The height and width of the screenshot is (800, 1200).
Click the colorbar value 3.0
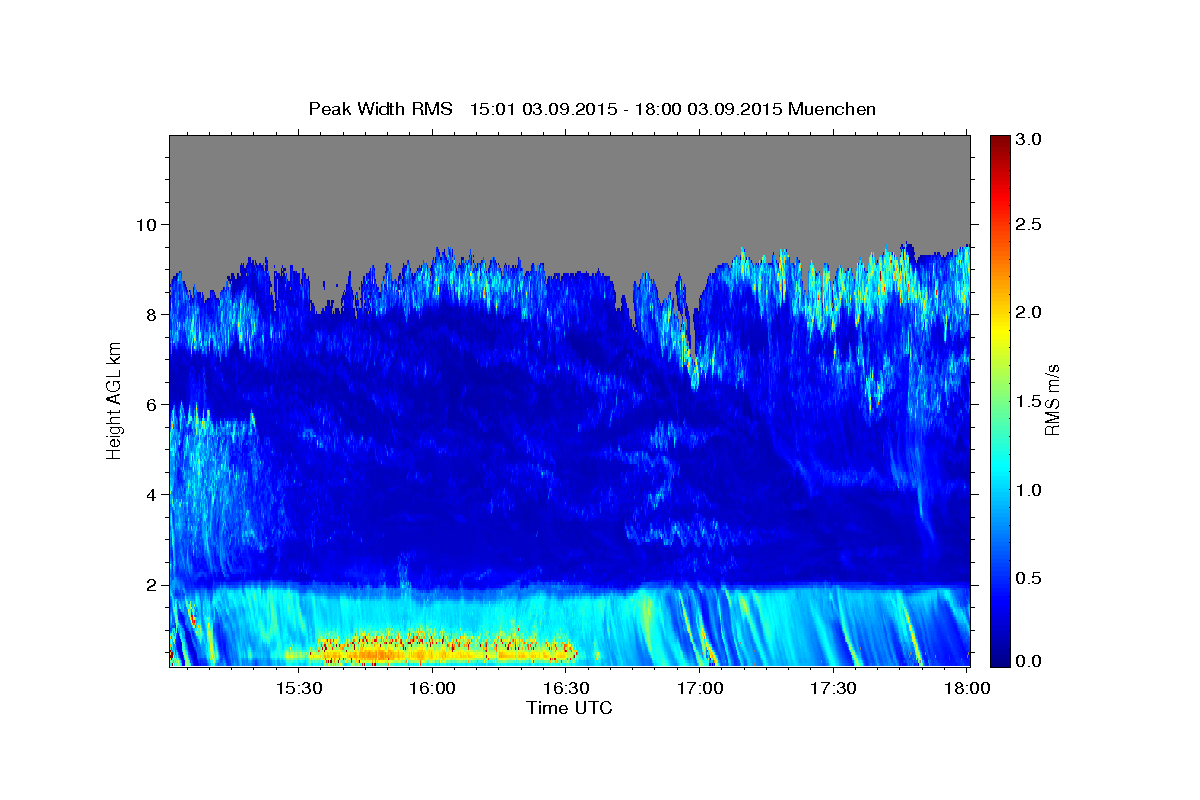(x=1029, y=139)
